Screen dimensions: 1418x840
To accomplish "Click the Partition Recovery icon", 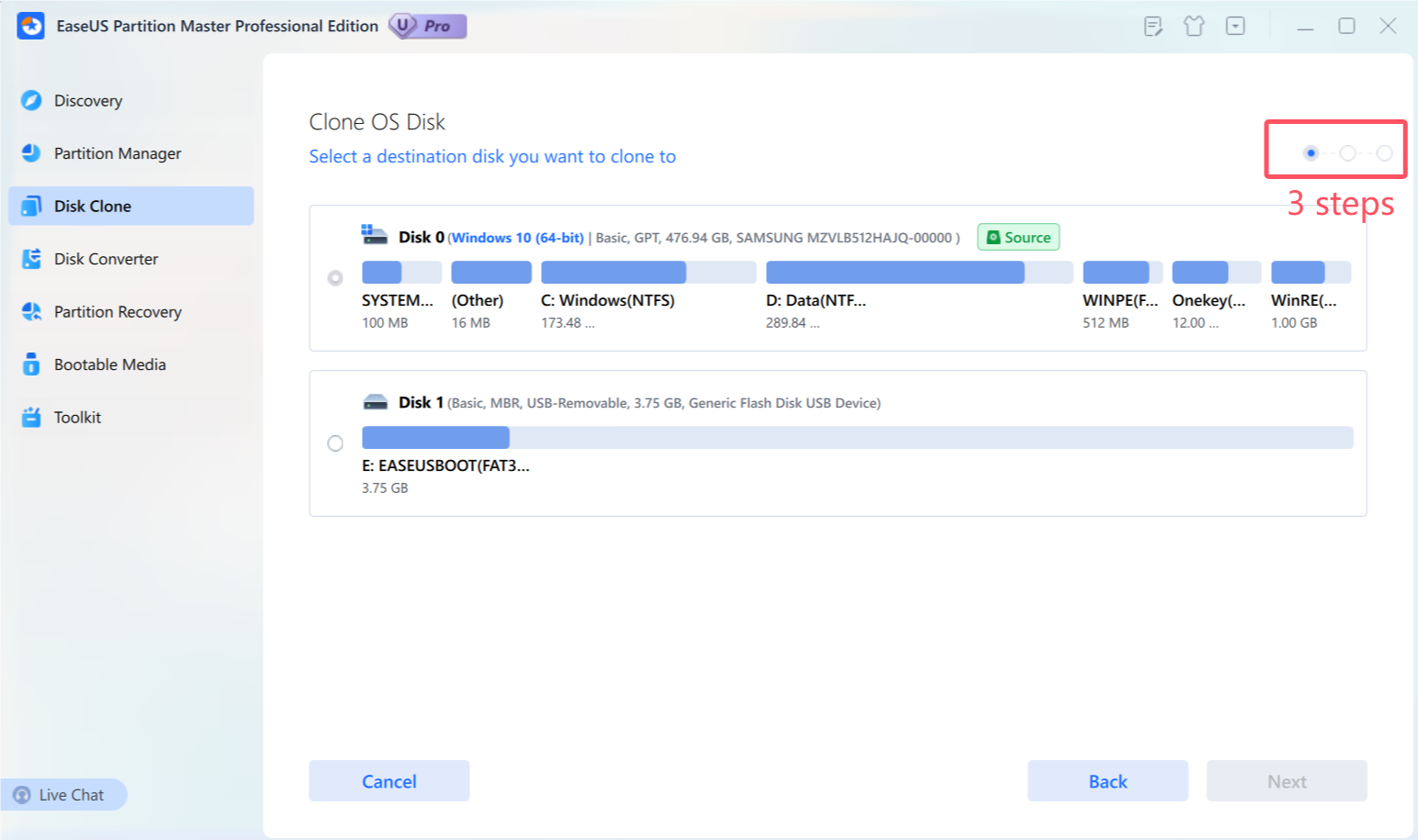I will click(x=31, y=311).
